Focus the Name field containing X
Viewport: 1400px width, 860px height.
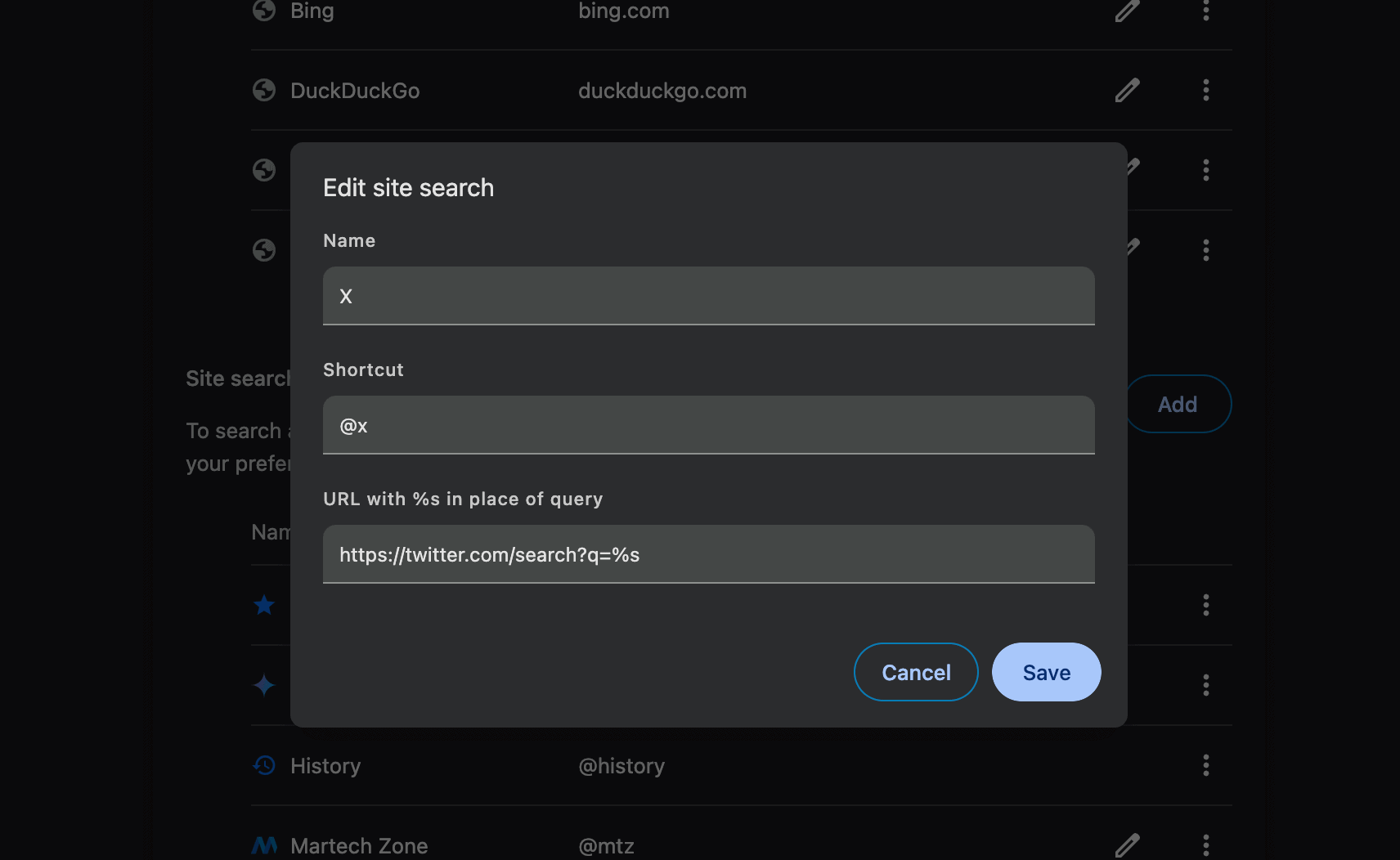pos(708,296)
